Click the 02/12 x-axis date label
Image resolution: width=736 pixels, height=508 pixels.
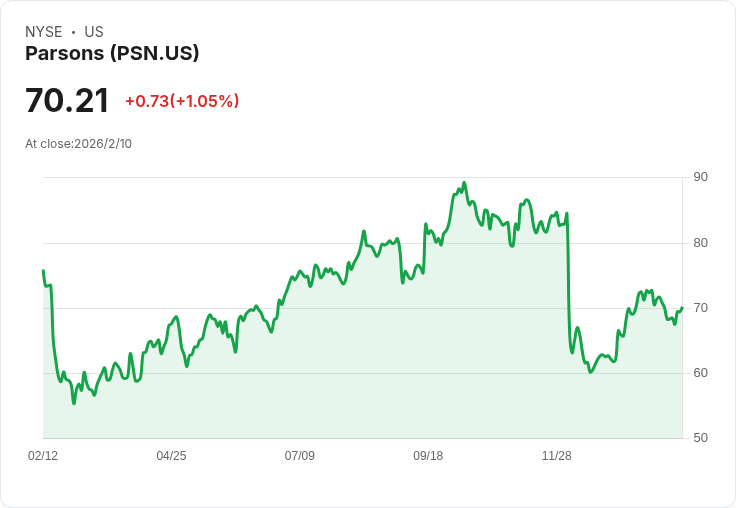coord(43,455)
